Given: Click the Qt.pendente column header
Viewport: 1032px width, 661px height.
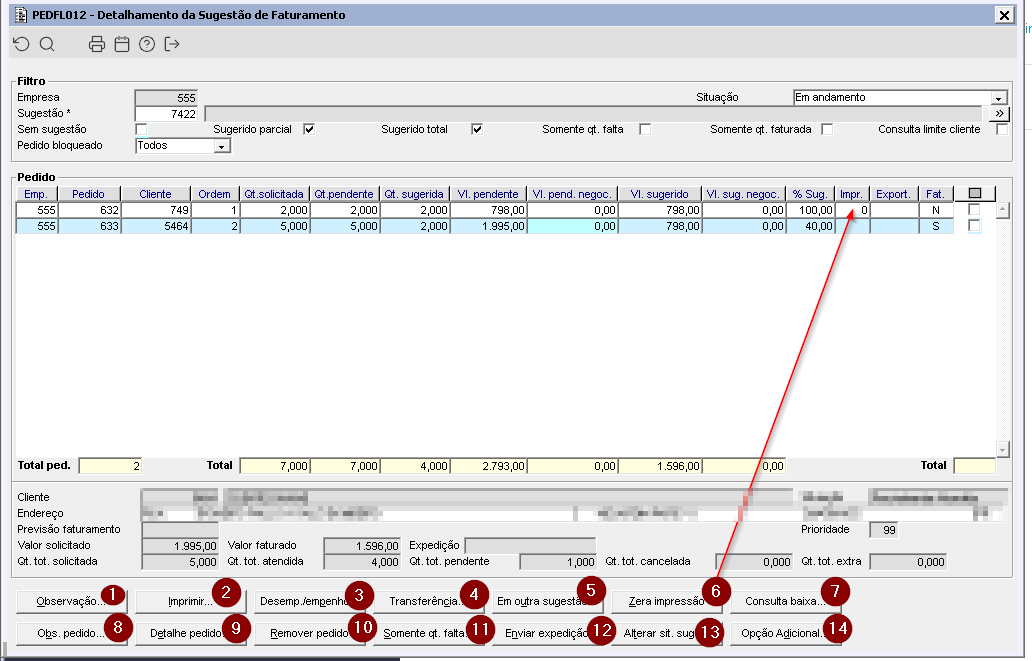Looking at the screenshot, I should pyautogui.click(x=344, y=194).
